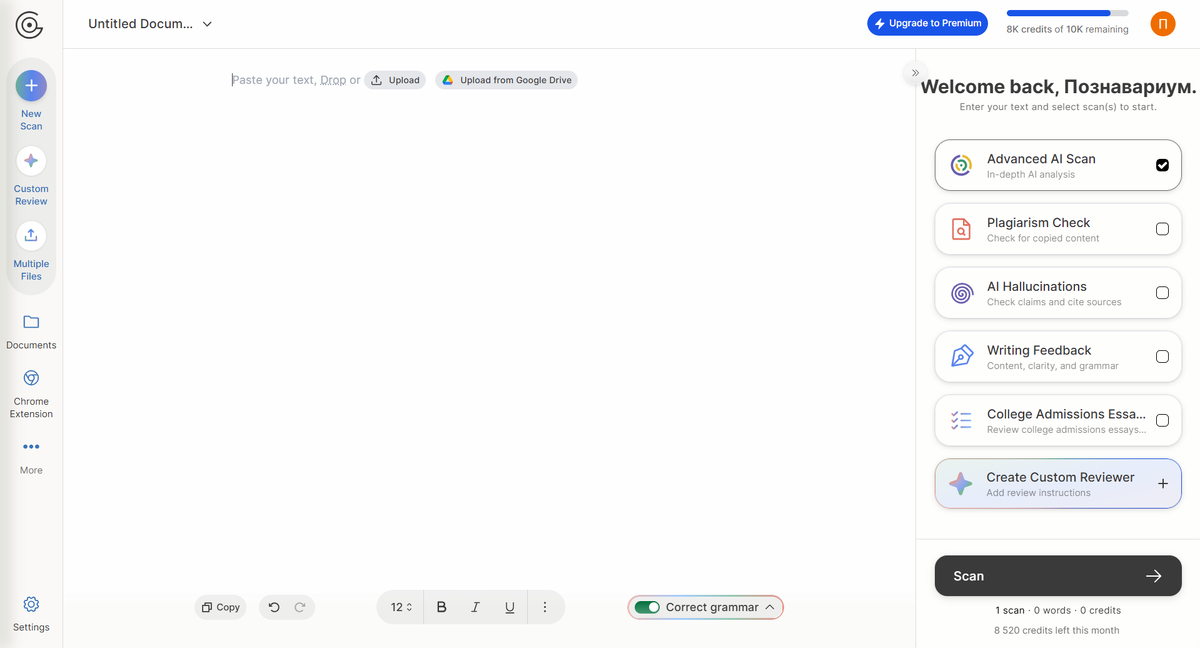Click the Undo arrow icon
Screen dimensions: 1200x648
coord(274,606)
